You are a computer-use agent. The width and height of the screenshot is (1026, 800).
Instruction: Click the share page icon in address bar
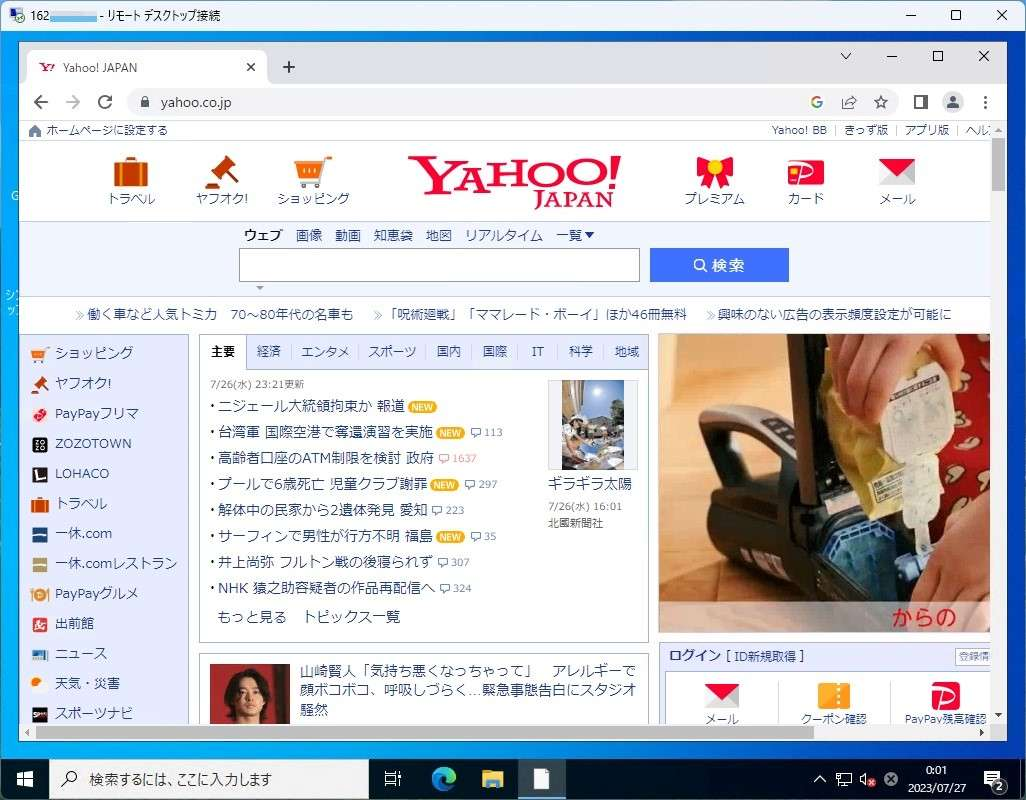[x=849, y=102]
